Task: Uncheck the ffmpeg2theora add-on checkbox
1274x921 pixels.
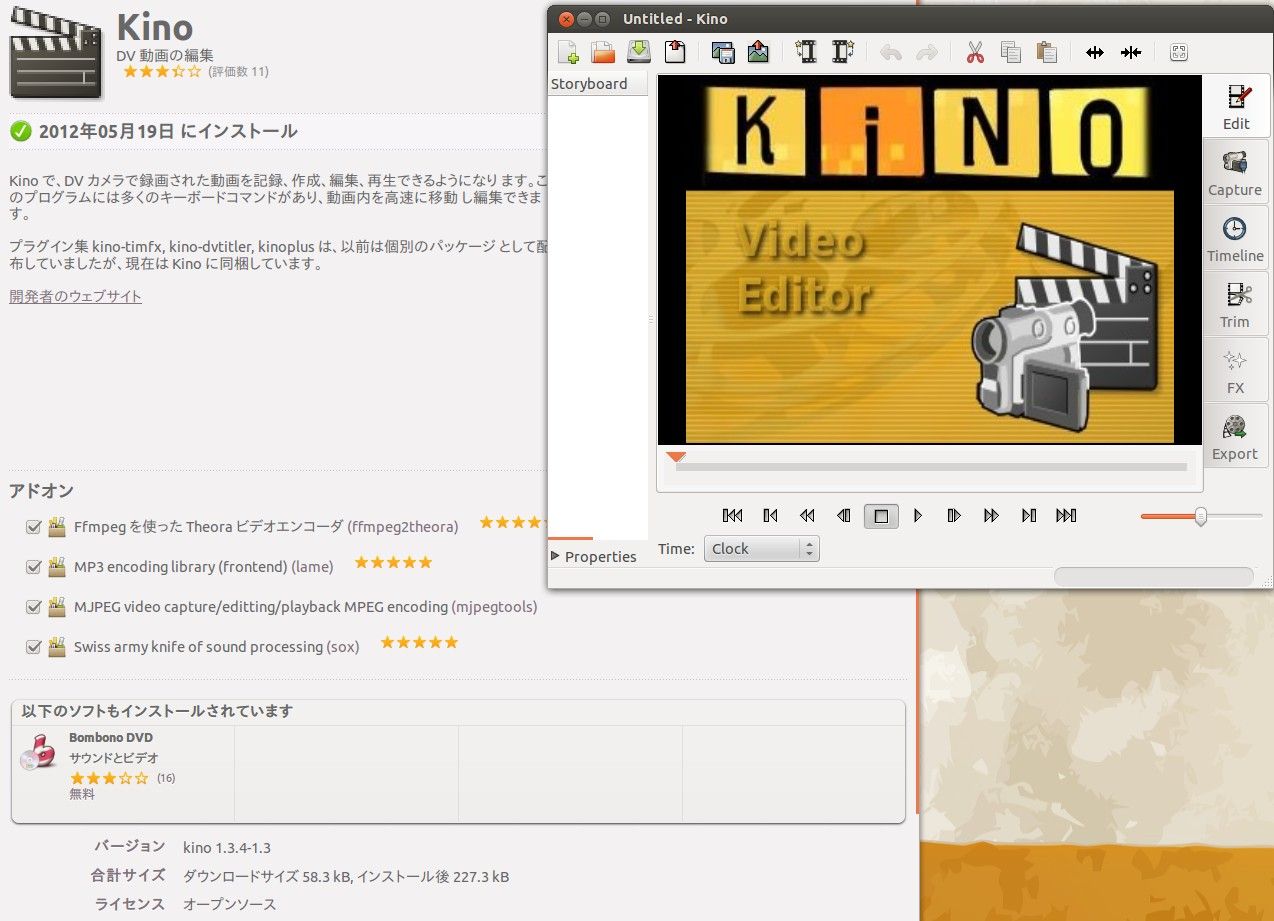Action: (x=34, y=527)
